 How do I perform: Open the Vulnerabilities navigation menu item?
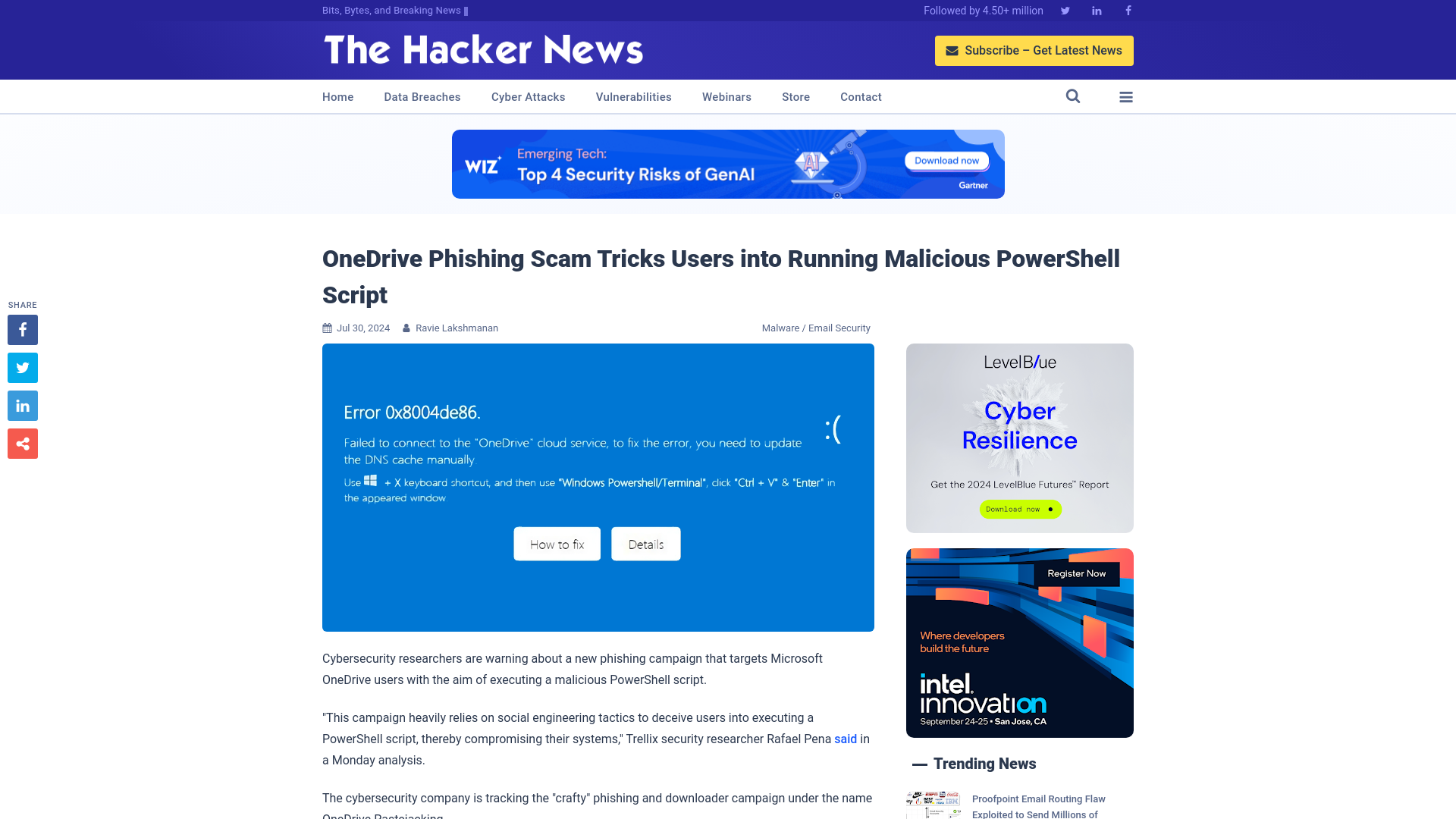pyautogui.click(x=633, y=96)
